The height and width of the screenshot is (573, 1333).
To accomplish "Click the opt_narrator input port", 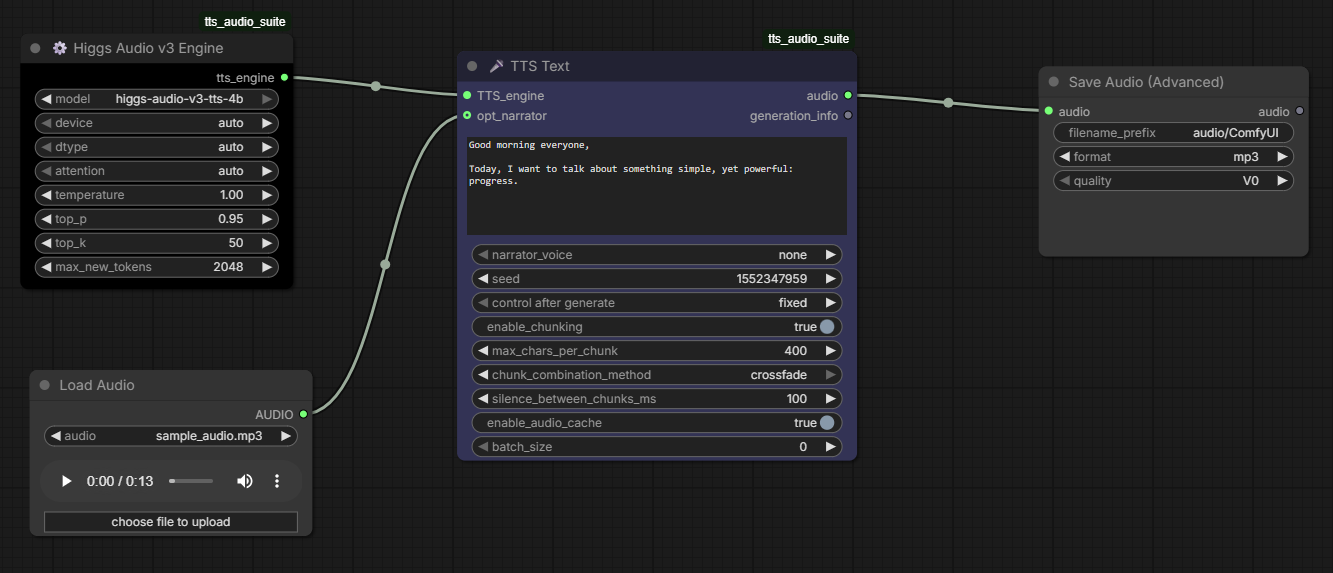I will (467, 116).
